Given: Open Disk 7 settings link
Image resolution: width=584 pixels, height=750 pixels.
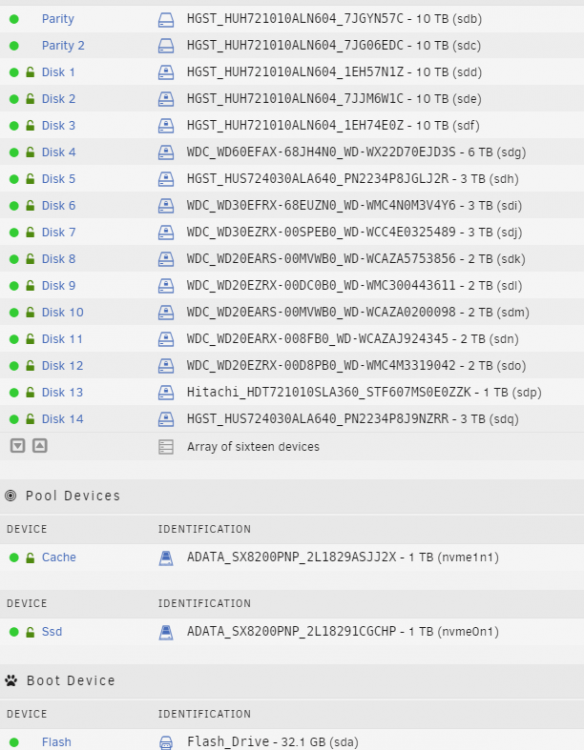Looking at the screenshot, I should pos(59,232).
